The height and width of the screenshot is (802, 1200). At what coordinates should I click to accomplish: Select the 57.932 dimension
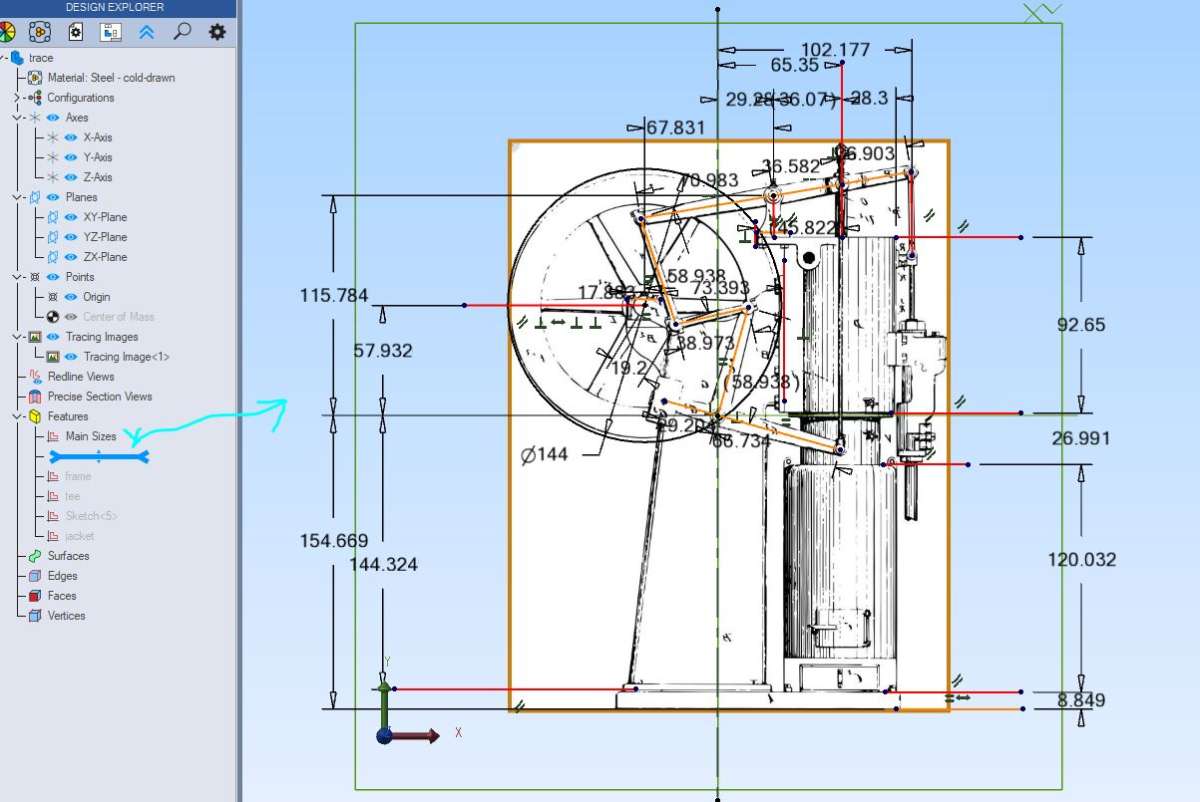point(383,351)
